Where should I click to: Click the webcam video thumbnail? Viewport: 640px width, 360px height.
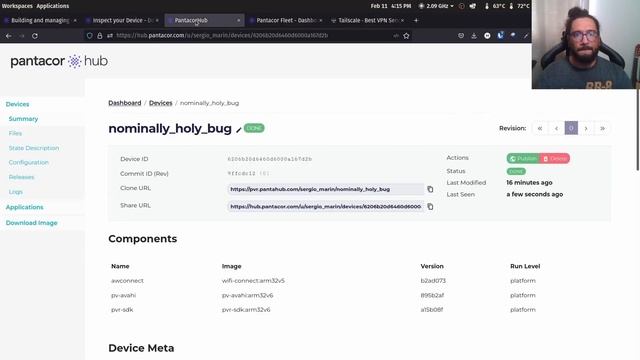[586, 44]
